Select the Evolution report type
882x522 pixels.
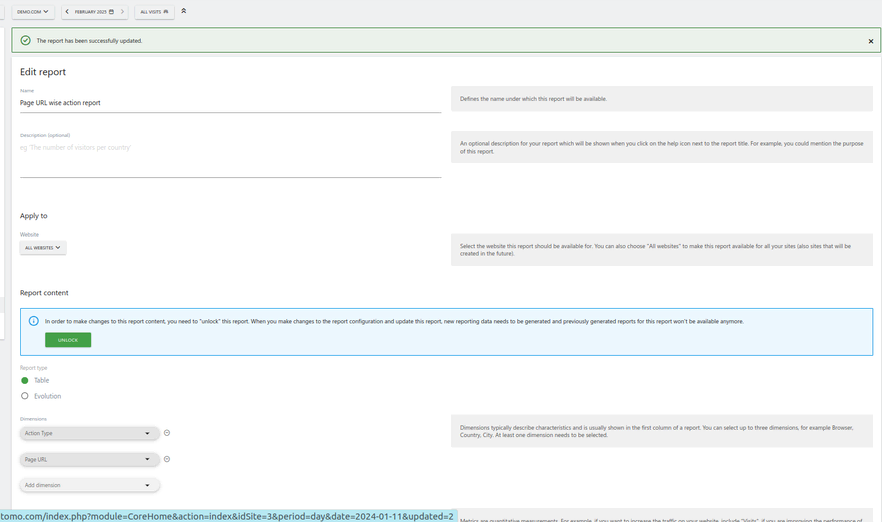tap(25, 396)
